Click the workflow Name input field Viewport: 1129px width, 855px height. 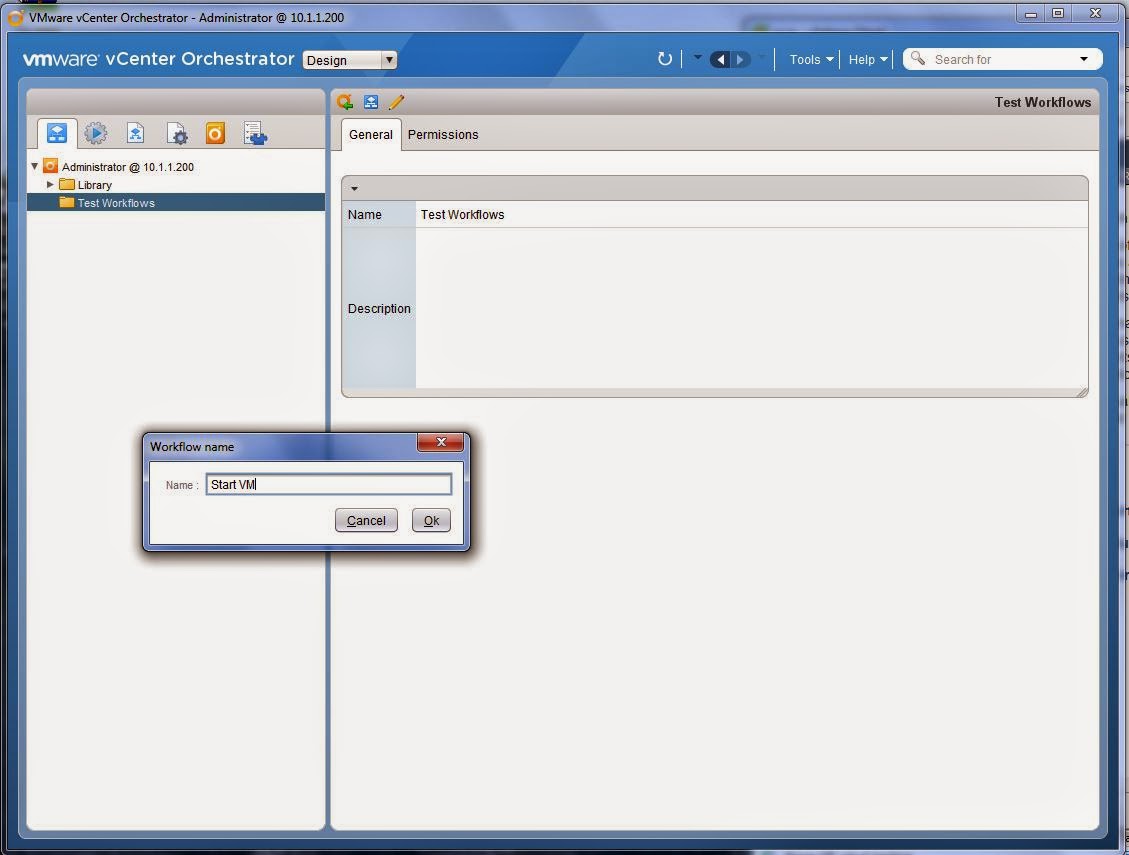click(329, 484)
